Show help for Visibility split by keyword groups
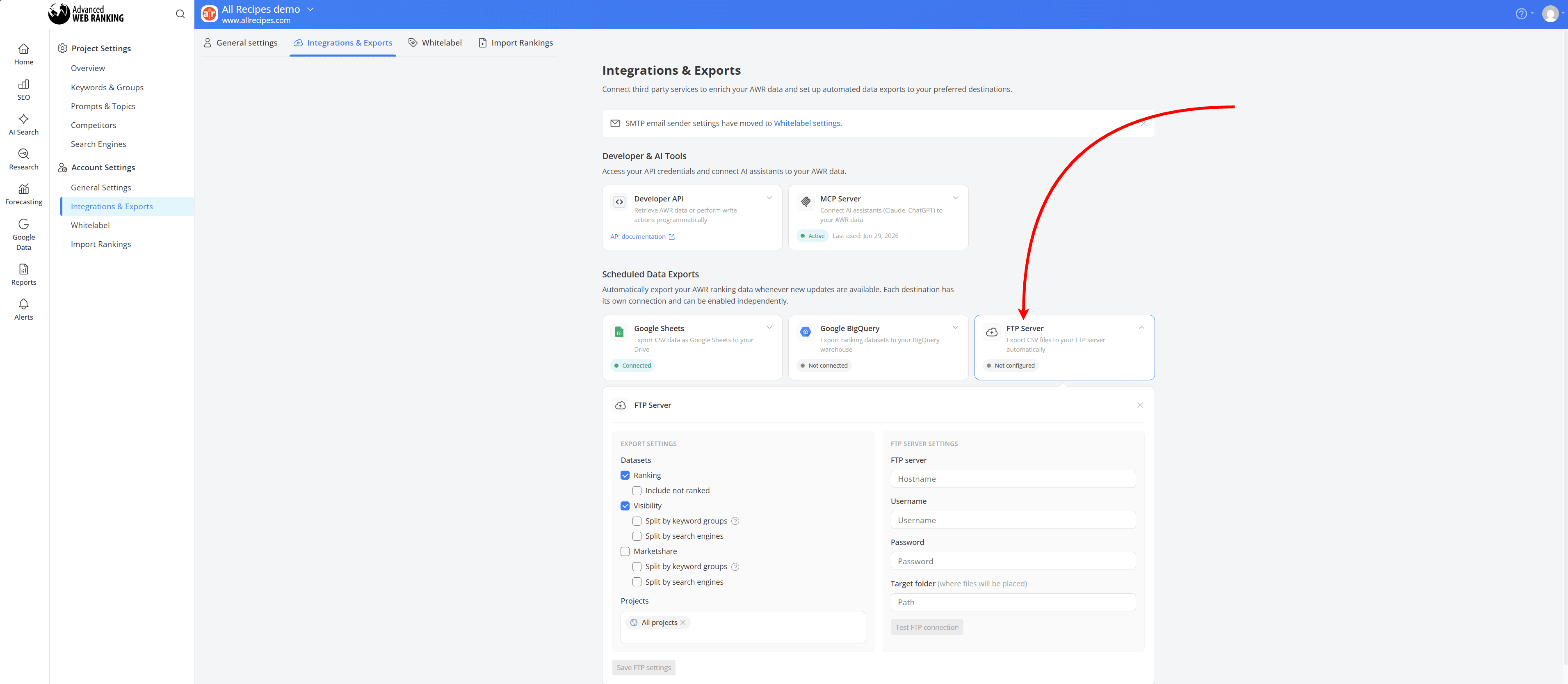The image size is (1568, 684). pyautogui.click(x=735, y=522)
